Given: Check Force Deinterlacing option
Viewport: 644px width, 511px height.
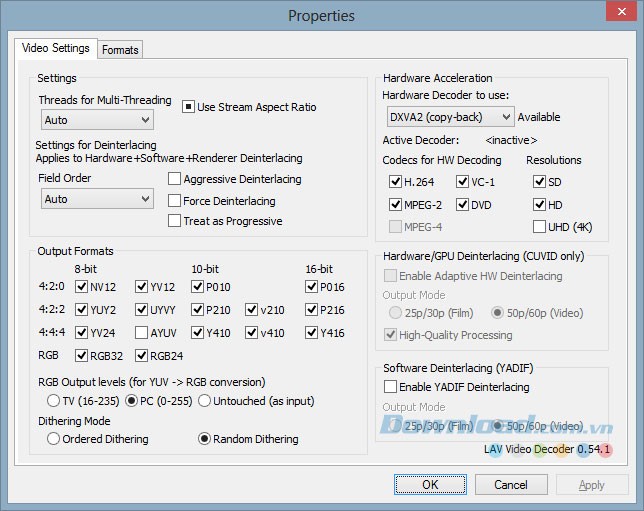Looking at the screenshot, I should 175,201.
